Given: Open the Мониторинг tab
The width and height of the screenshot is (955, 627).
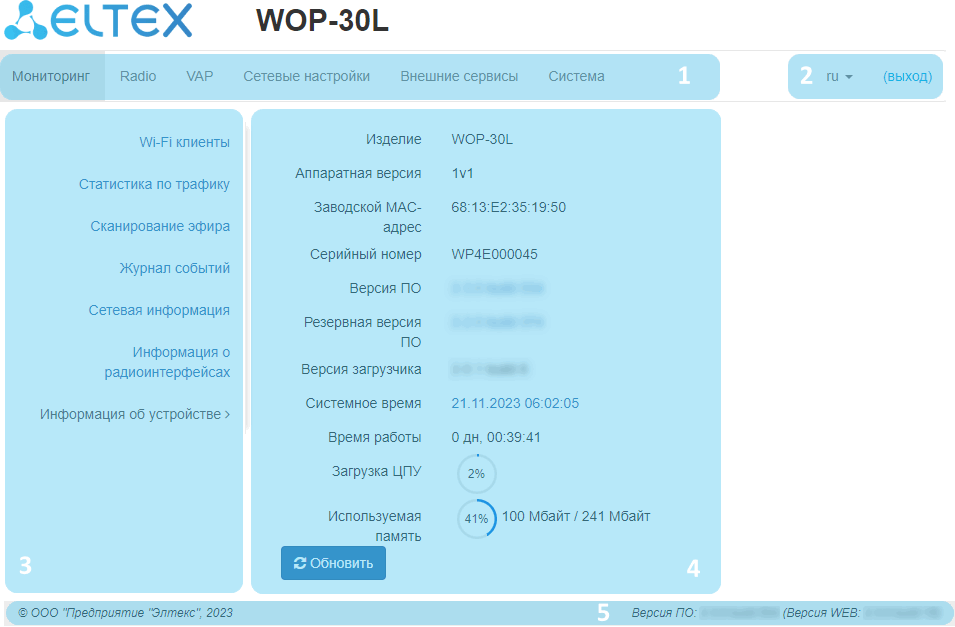Looking at the screenshot, I should click(x=51, y=76).
